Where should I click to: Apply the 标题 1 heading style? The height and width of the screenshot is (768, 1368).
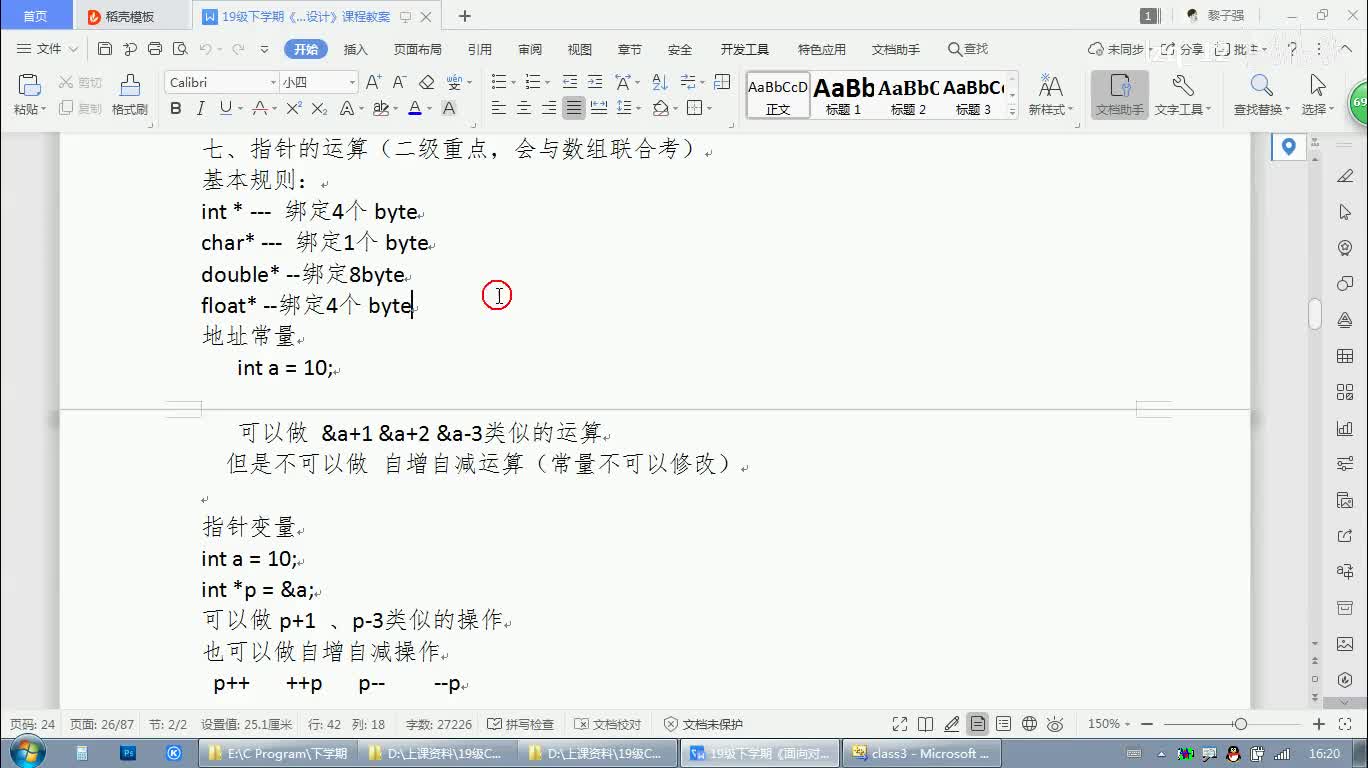843,96
